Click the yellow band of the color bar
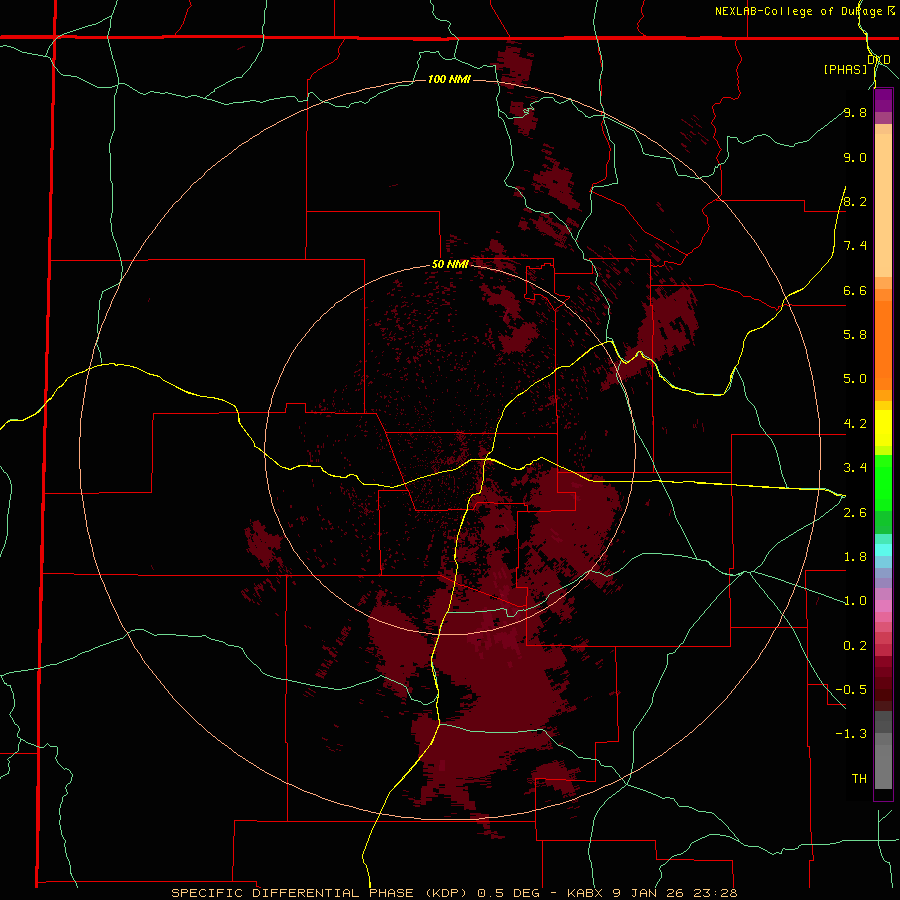Viewport: 900px width, 900px height. click(x=883, y=428)
